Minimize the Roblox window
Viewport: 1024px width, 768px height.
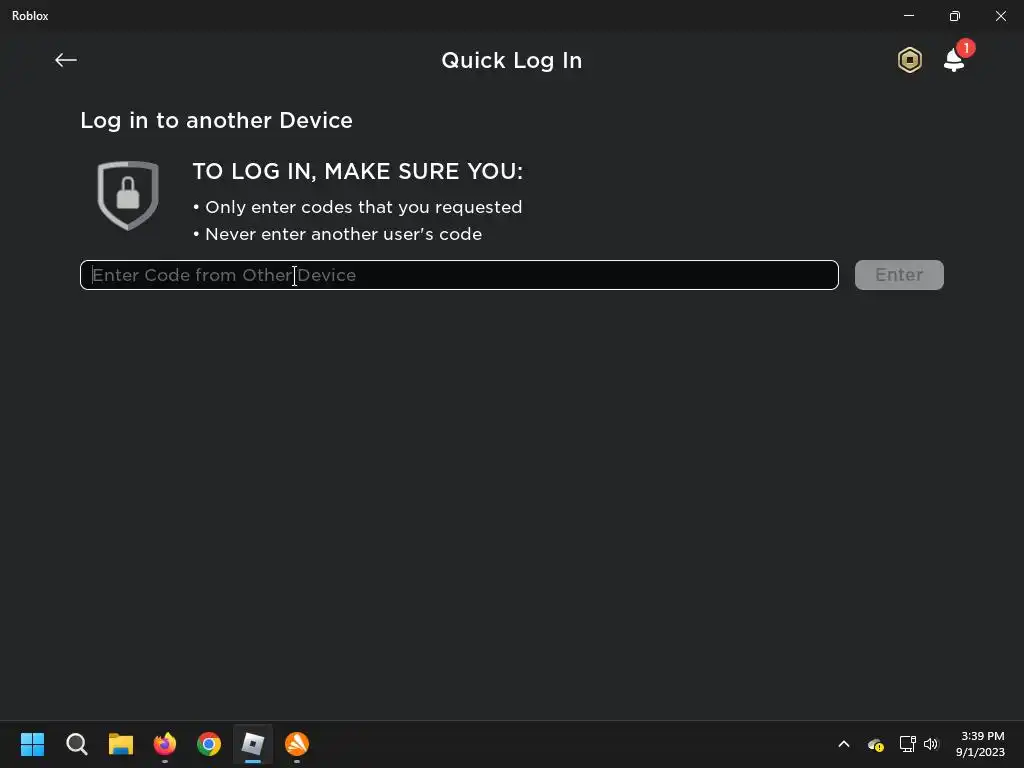point(909,16)
